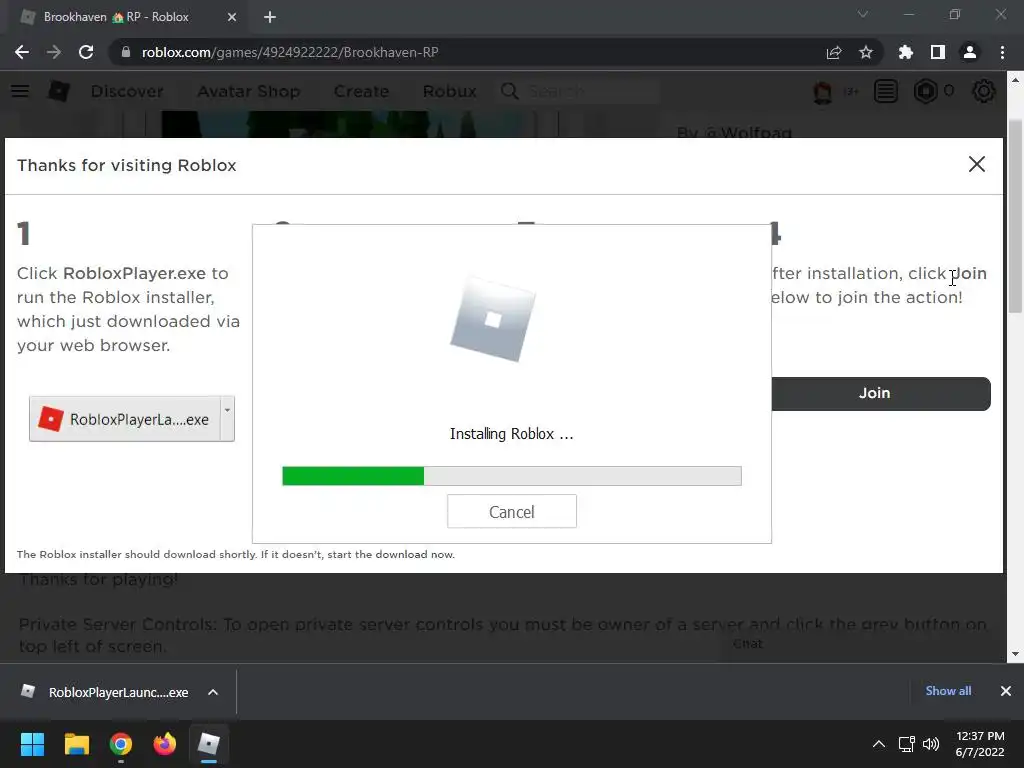Open the Discover menu item

(x=127, y=91)
